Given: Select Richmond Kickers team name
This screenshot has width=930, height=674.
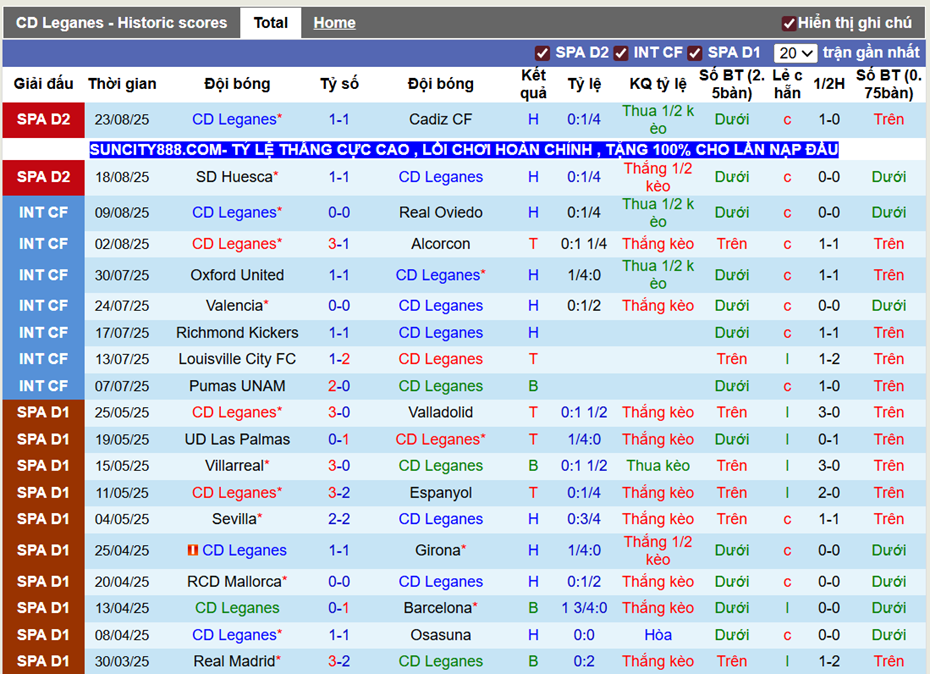Looking at the screenshot, I should click(x=237, y=333).
